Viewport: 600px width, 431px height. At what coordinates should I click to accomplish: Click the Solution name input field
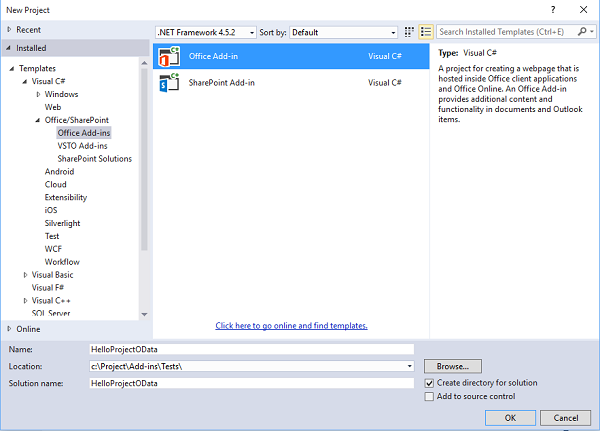pos(252,383)
